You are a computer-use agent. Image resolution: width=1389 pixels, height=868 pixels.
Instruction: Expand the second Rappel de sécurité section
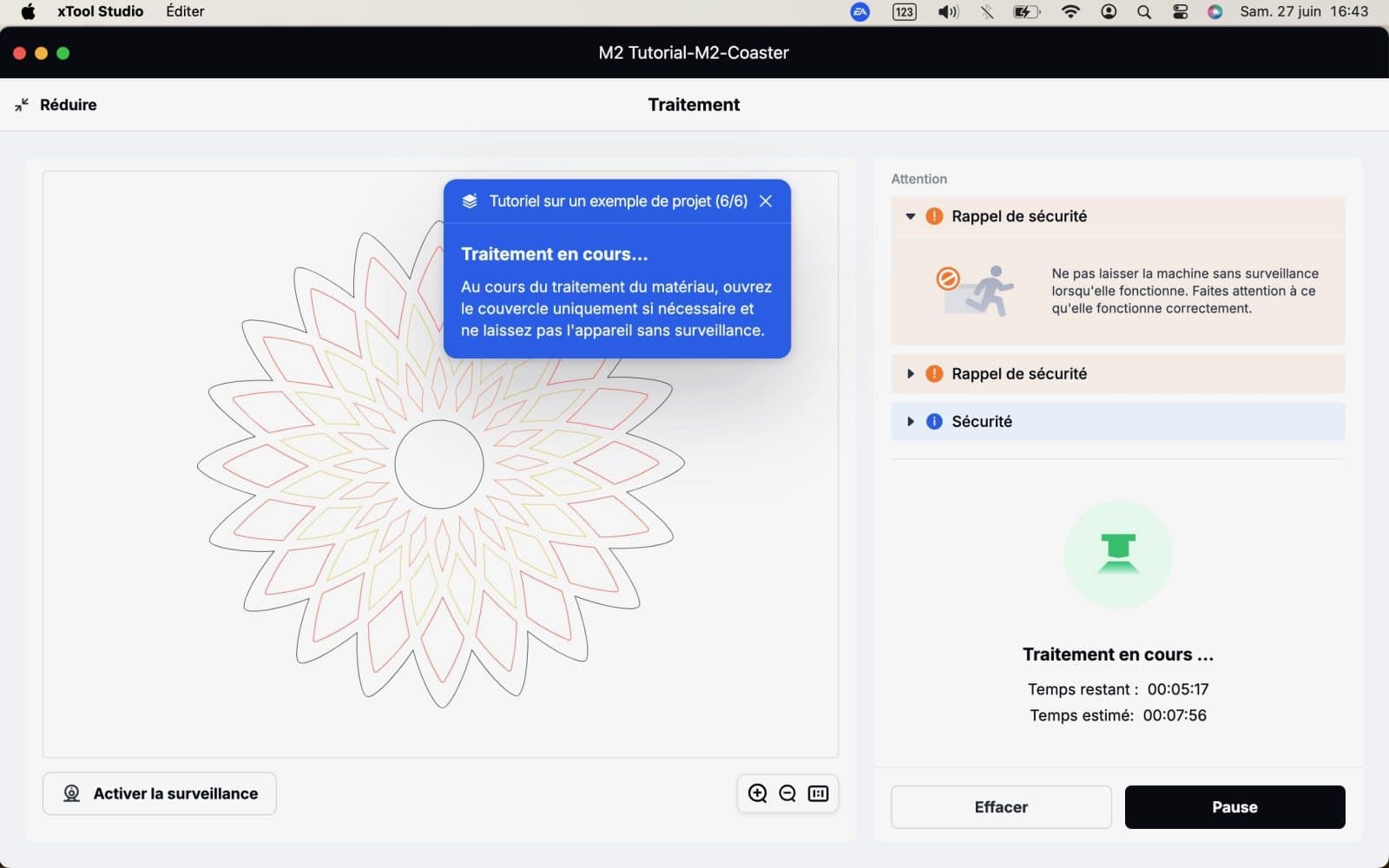click(x=911, y=374)
